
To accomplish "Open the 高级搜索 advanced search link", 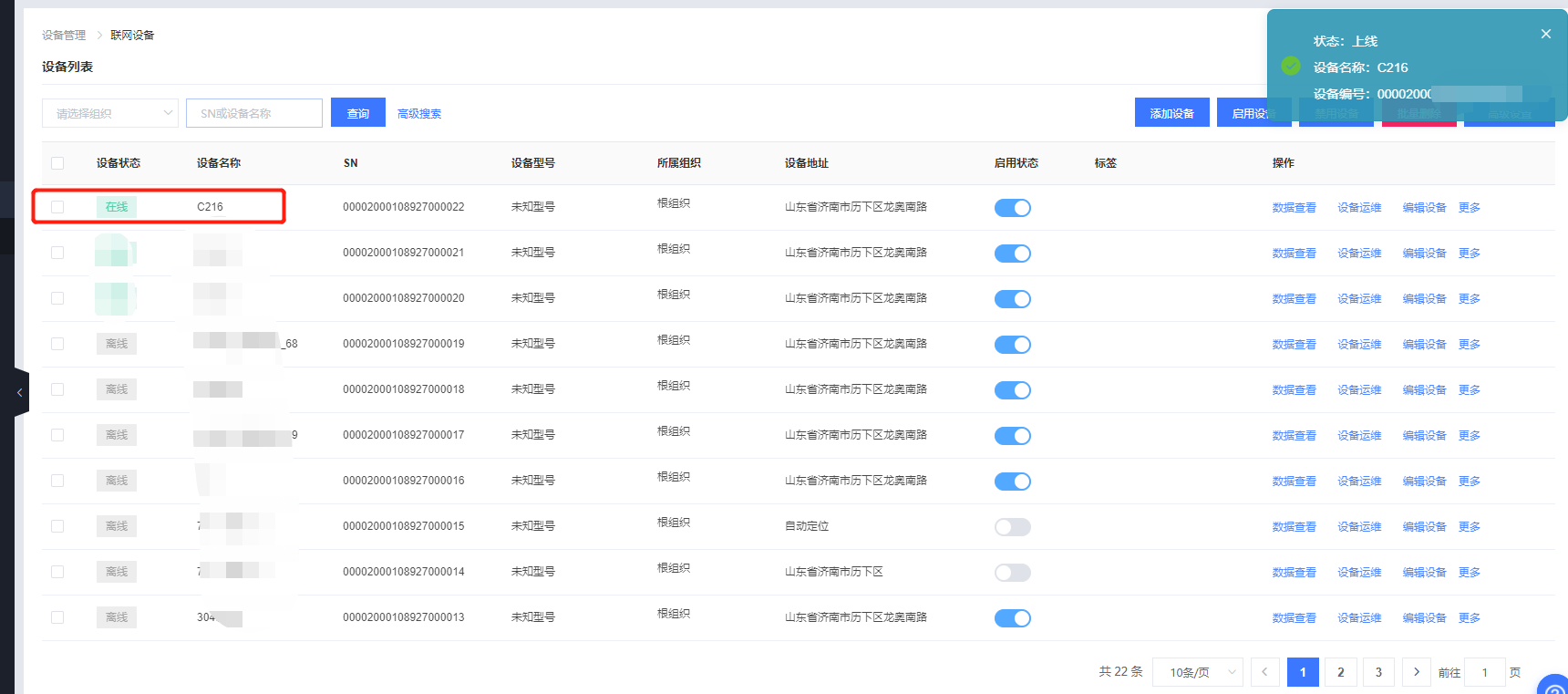I will [x=419, y=114].
